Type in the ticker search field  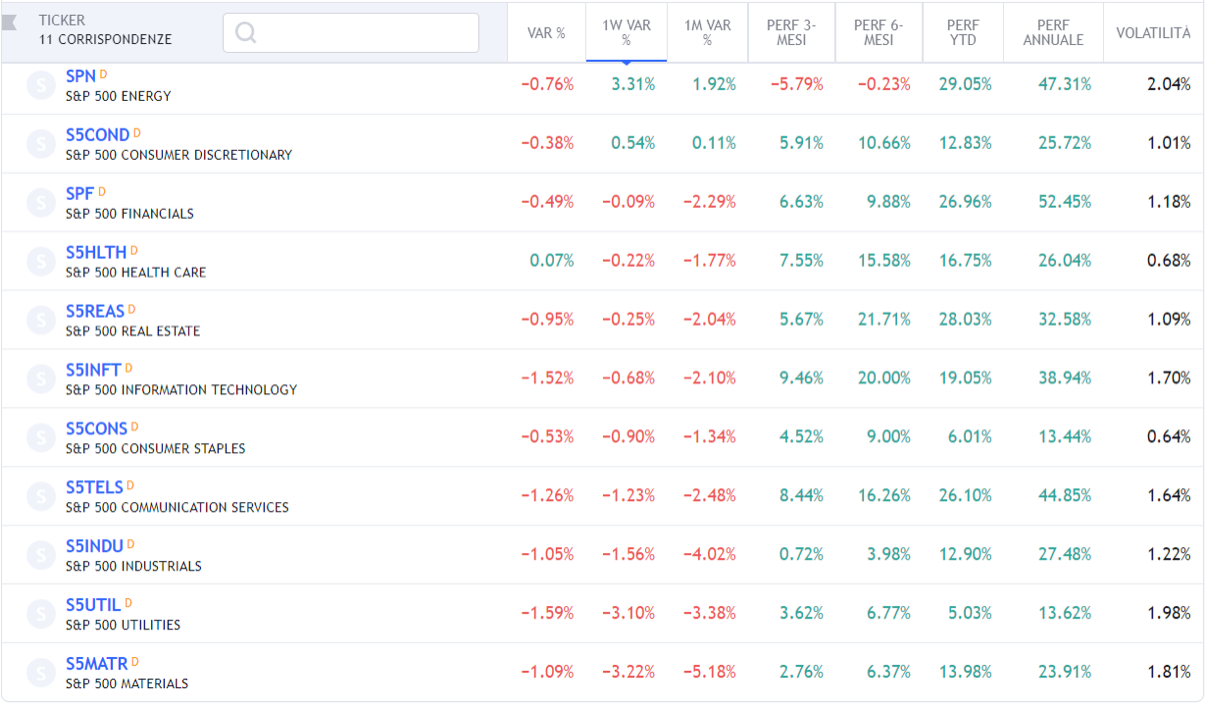pyautogui.click(x=365, y=32)
